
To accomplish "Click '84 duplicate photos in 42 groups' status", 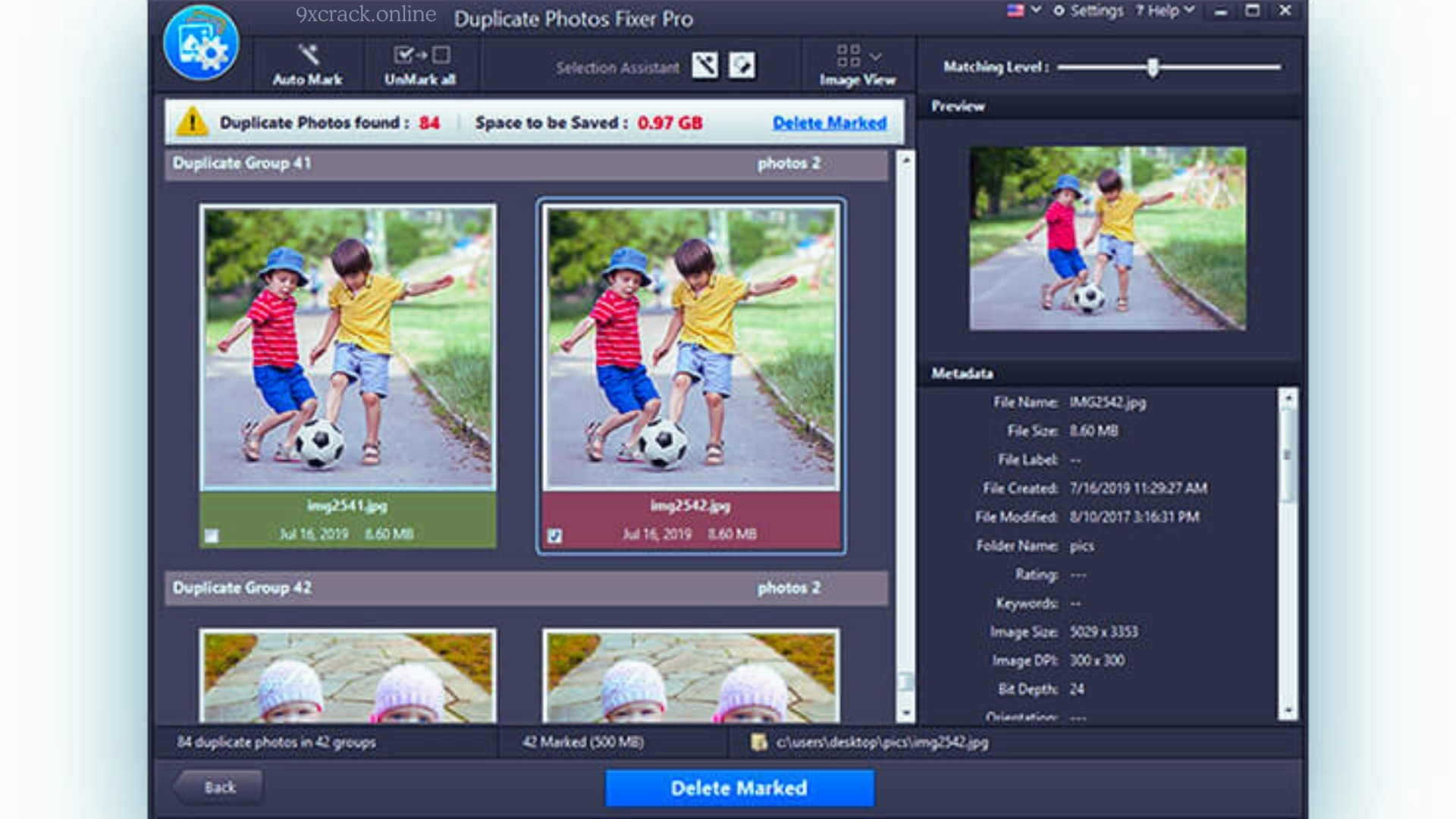I will [276, 742].
